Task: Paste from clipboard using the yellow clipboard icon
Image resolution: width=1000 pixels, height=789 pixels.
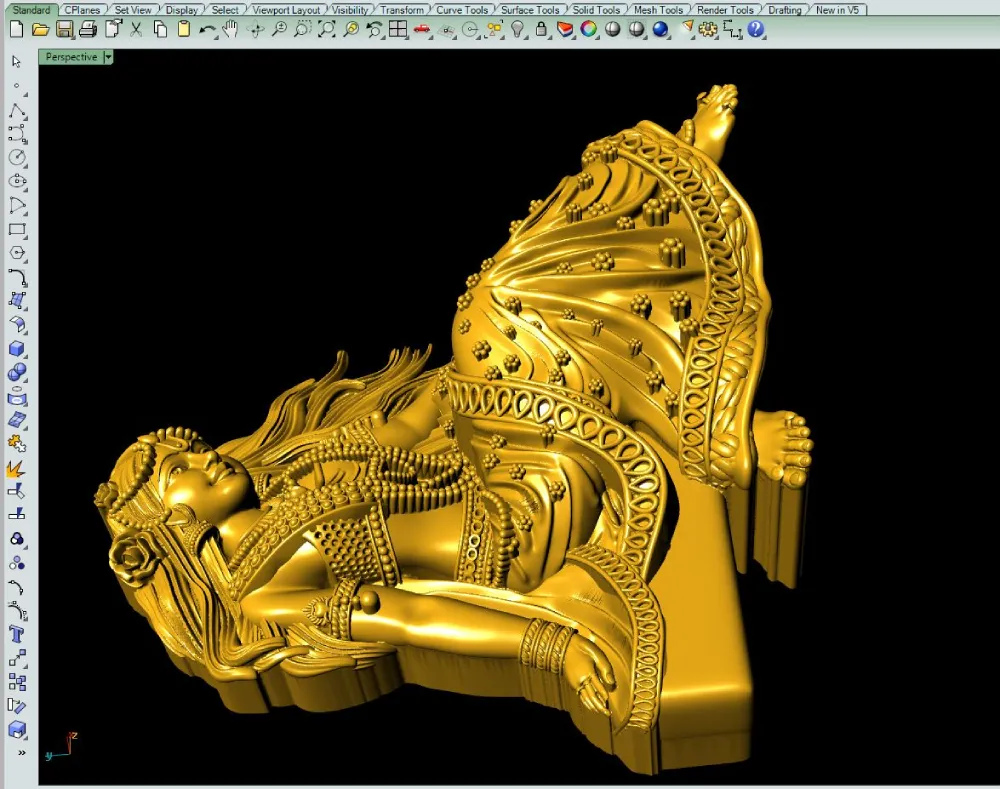Action: [184, 29]
